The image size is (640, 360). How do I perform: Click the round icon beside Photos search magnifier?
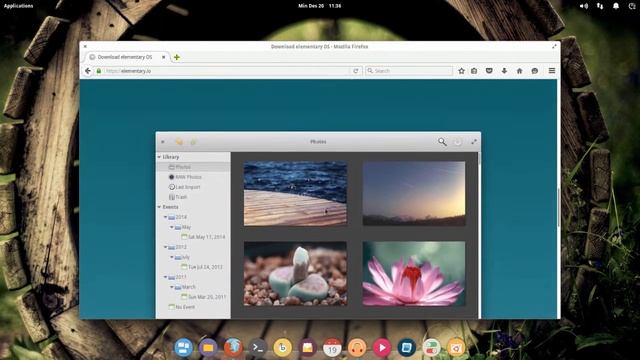(458, 142)
